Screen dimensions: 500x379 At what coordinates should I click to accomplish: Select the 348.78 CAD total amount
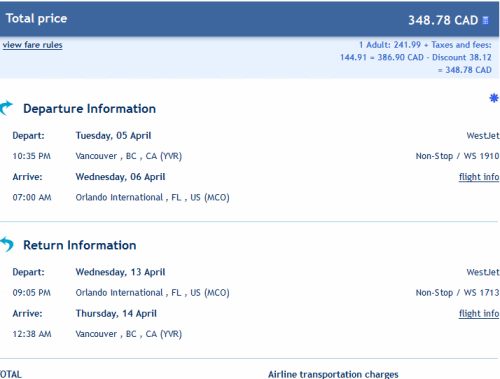point(443,20)
